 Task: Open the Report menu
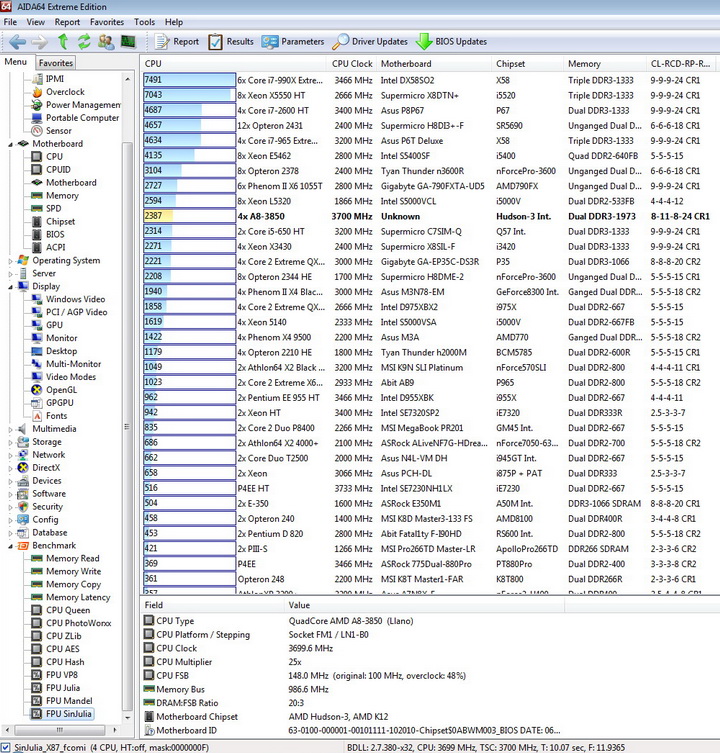pyautogui.click(x=67, y=22)
